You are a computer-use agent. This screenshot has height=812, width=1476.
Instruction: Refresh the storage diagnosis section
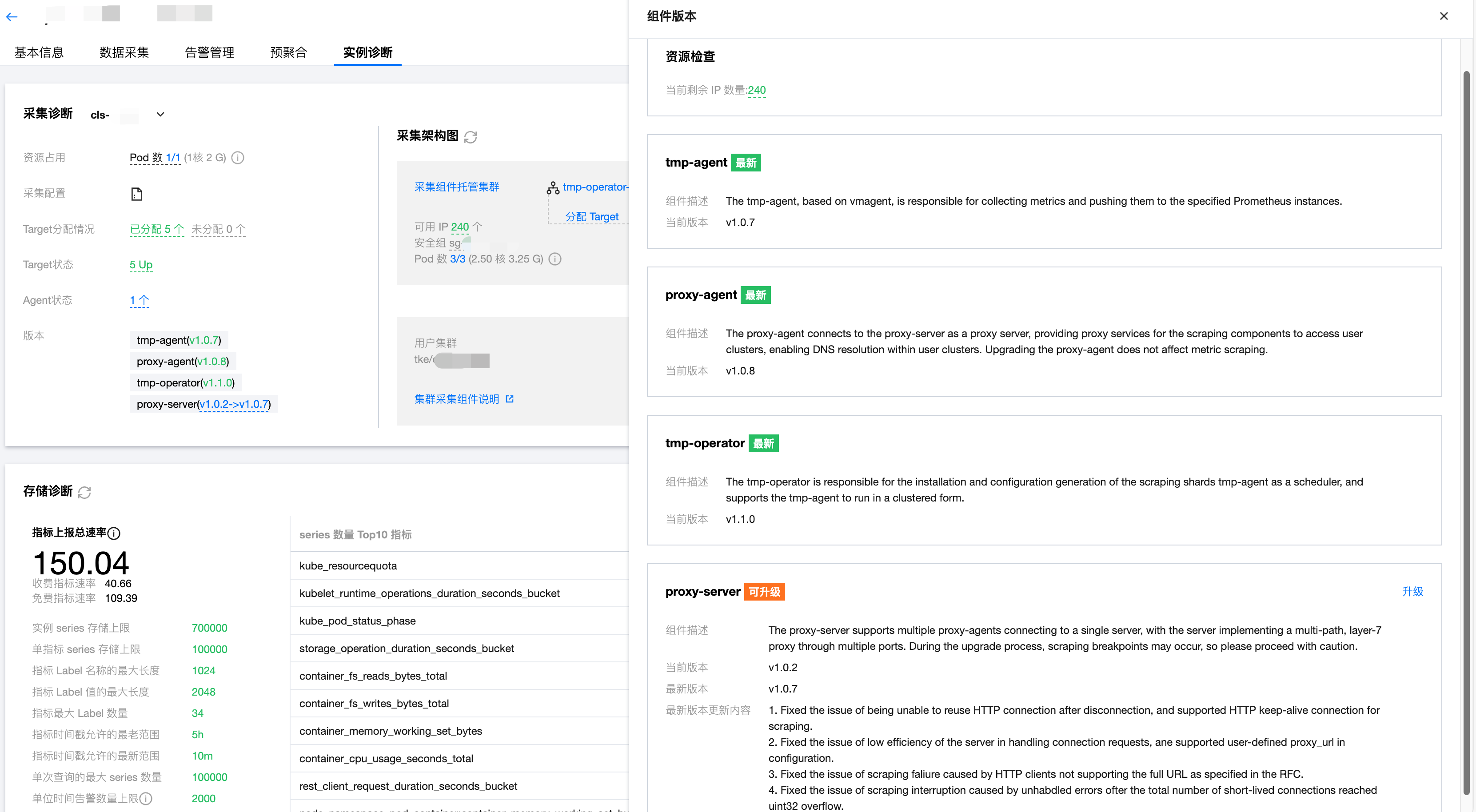(x=84, y=492)
